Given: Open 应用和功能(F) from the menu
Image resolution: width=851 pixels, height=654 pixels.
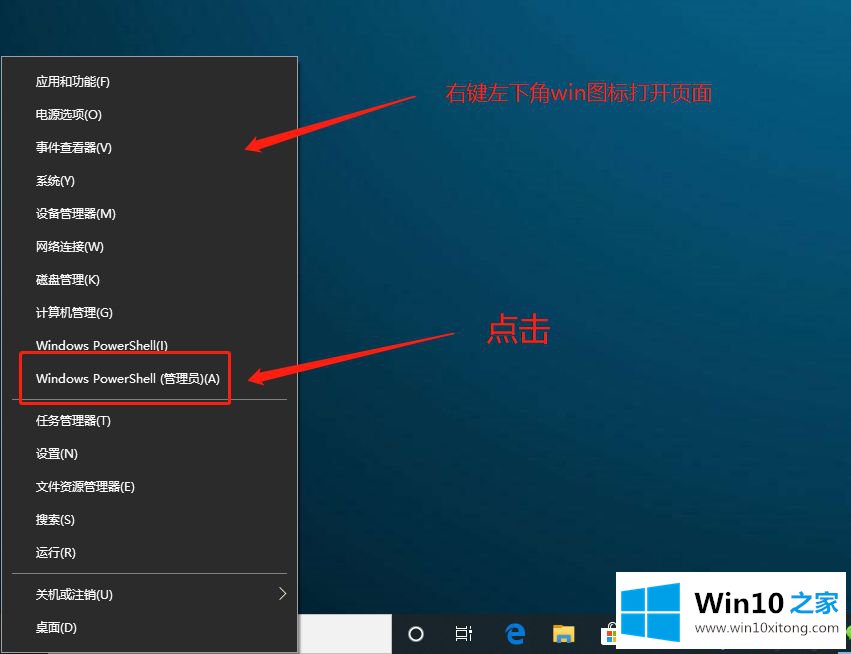Looking at the screenshot, I should point(73,81).
